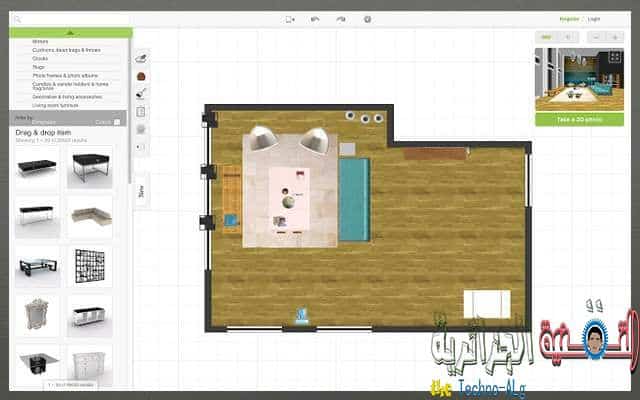The height and width of the screenshot is (400, 640).
Task: Click the Register link
Action: [568, 18]
